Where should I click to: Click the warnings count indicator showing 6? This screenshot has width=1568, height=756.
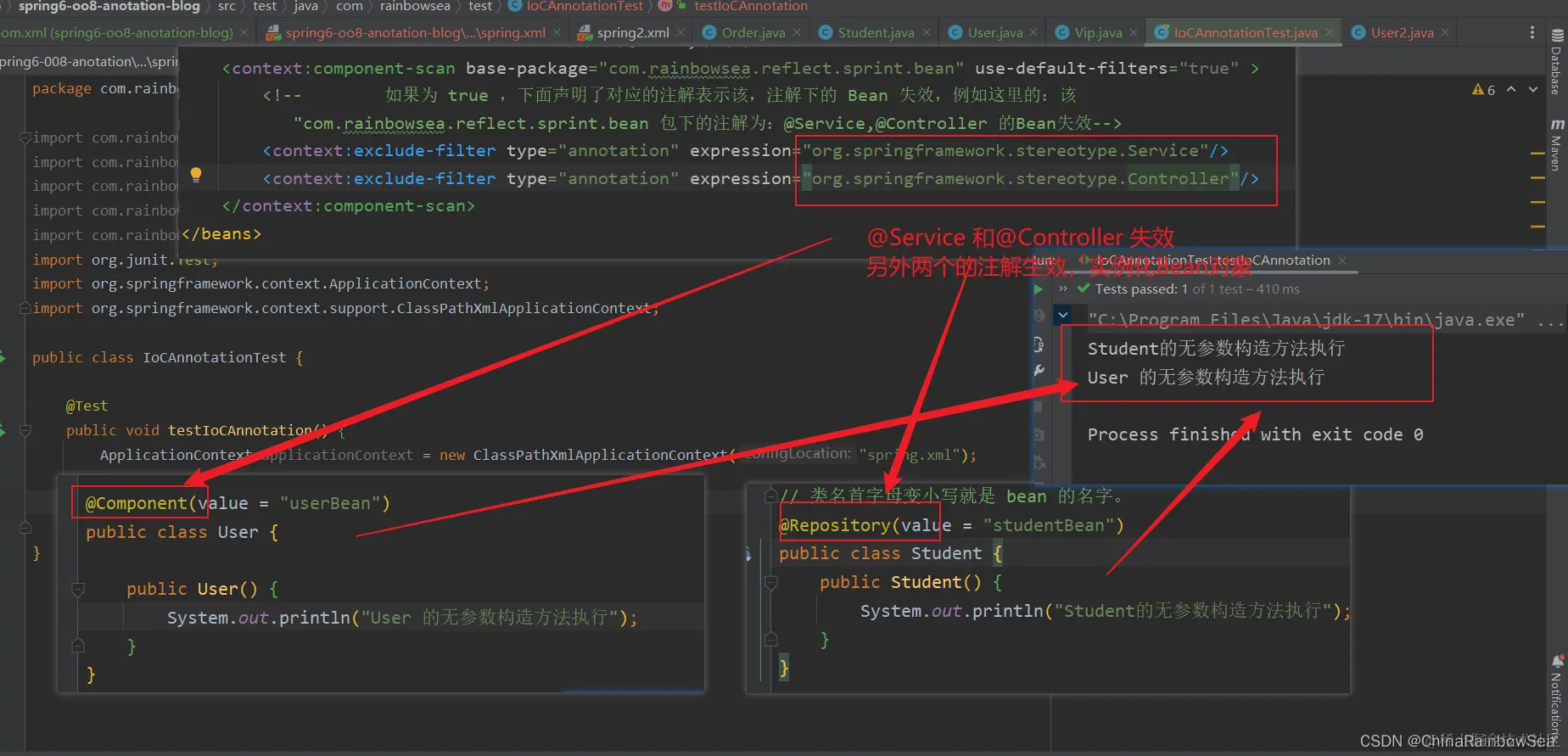[1483, 89]
